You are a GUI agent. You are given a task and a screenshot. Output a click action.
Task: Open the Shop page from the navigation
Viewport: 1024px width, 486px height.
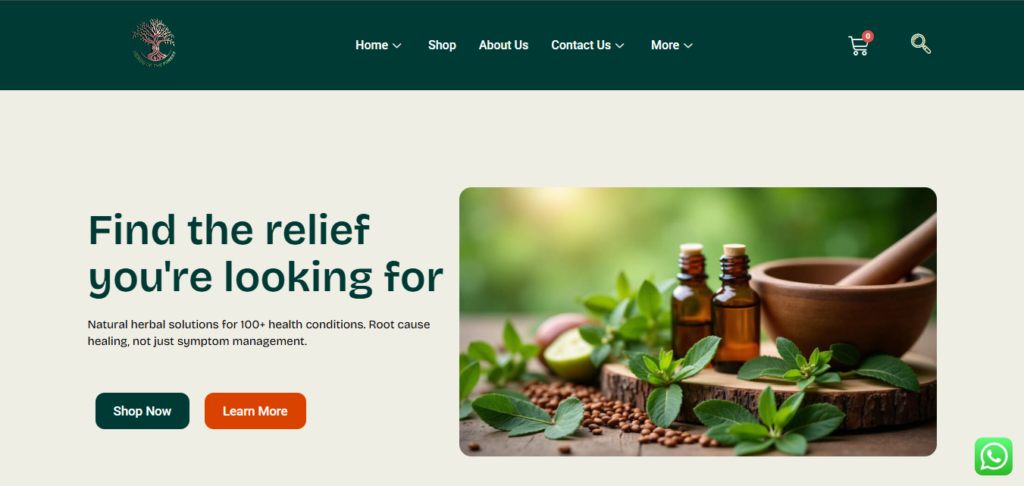442,45
